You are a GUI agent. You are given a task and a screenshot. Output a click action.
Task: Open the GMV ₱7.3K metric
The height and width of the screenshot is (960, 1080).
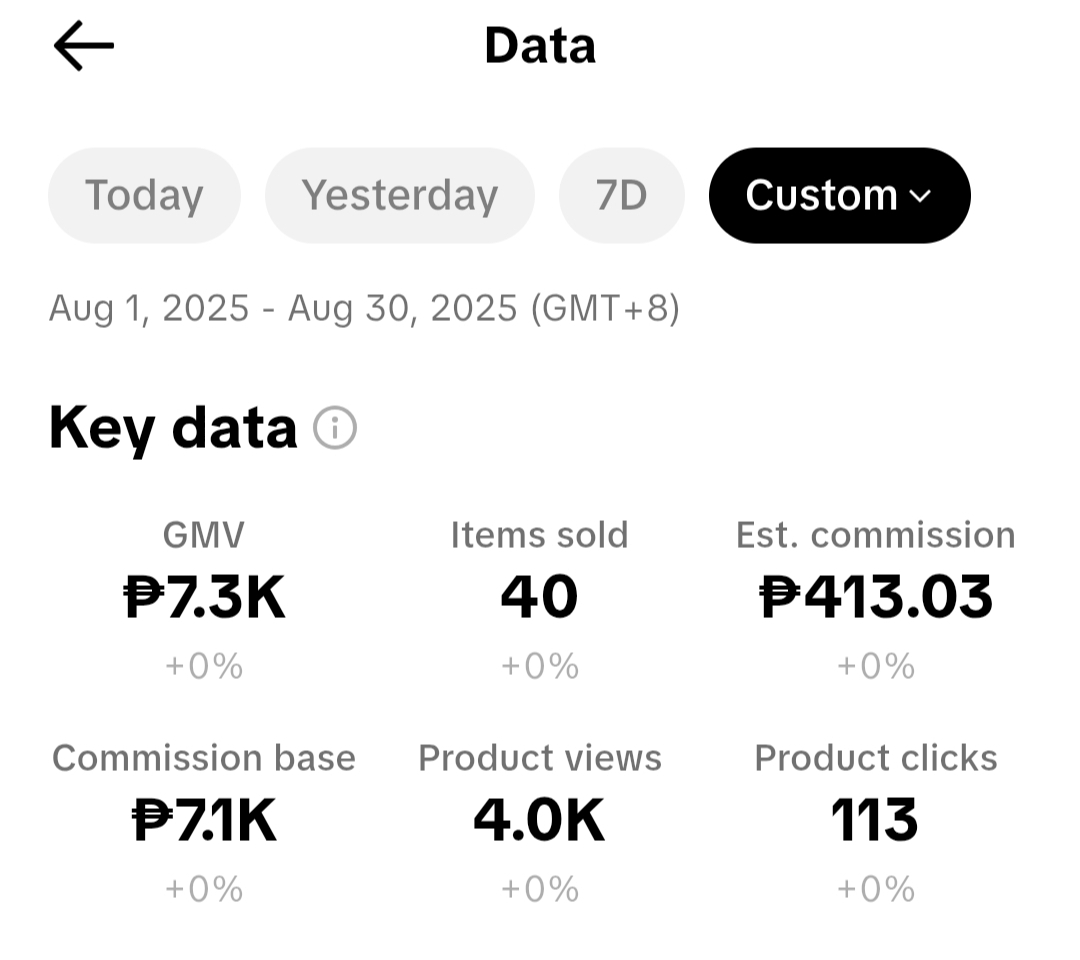pyautogui.click(x=204, y=599)
